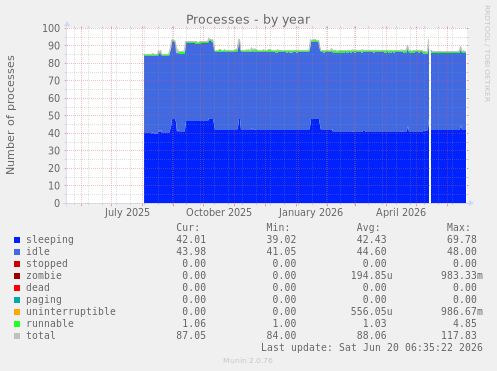497x371 pixels.
Task: Click the 'January 2026' x-axis label
Action: [x=311, y=213]
